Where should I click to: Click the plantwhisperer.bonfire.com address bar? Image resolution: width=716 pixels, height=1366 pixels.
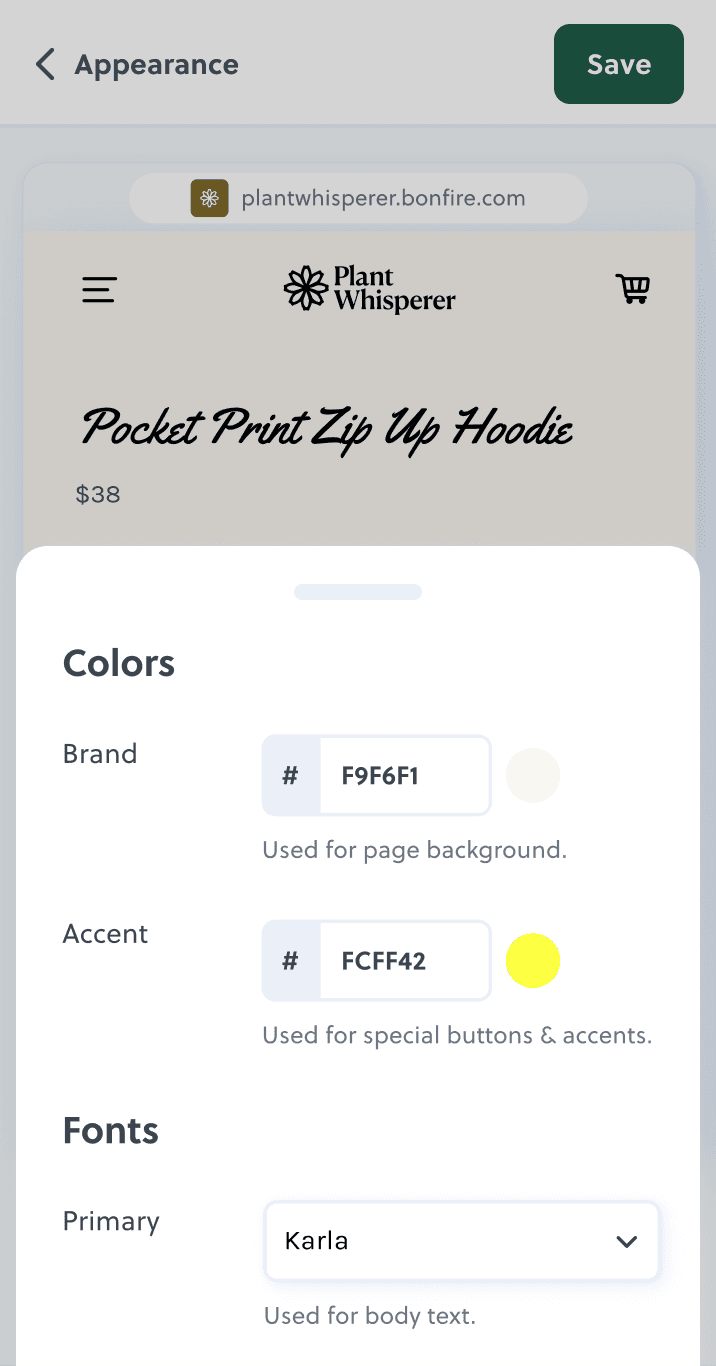pyautogui.click(x=382, y=198)
